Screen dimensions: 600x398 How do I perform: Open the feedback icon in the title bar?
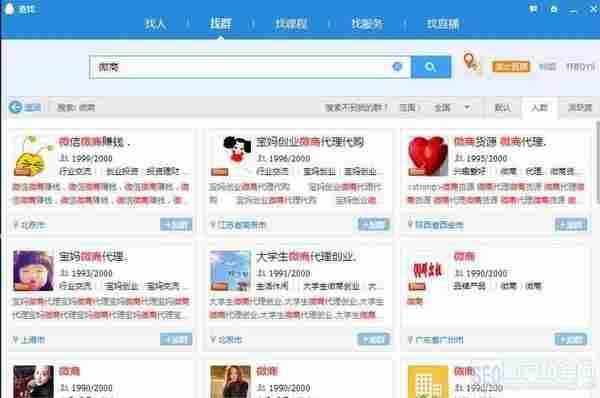533,9
